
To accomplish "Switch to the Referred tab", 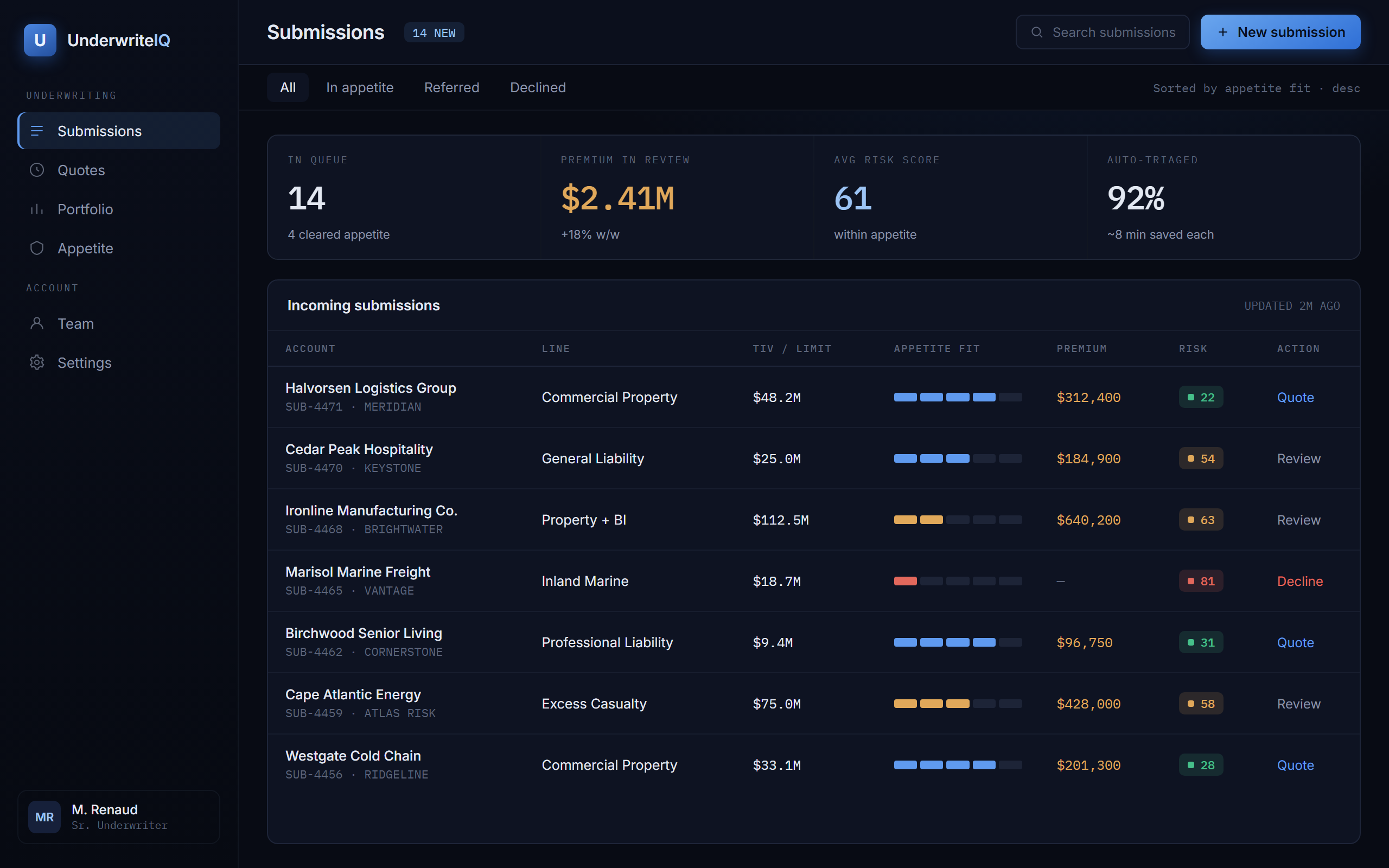I will point(452,87).
